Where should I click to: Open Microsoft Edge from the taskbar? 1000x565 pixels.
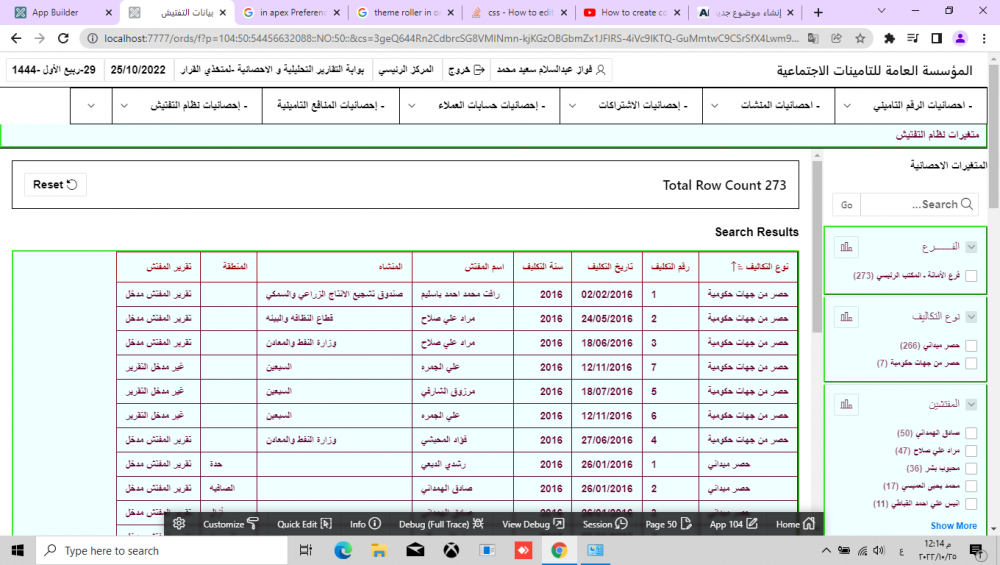343,551
